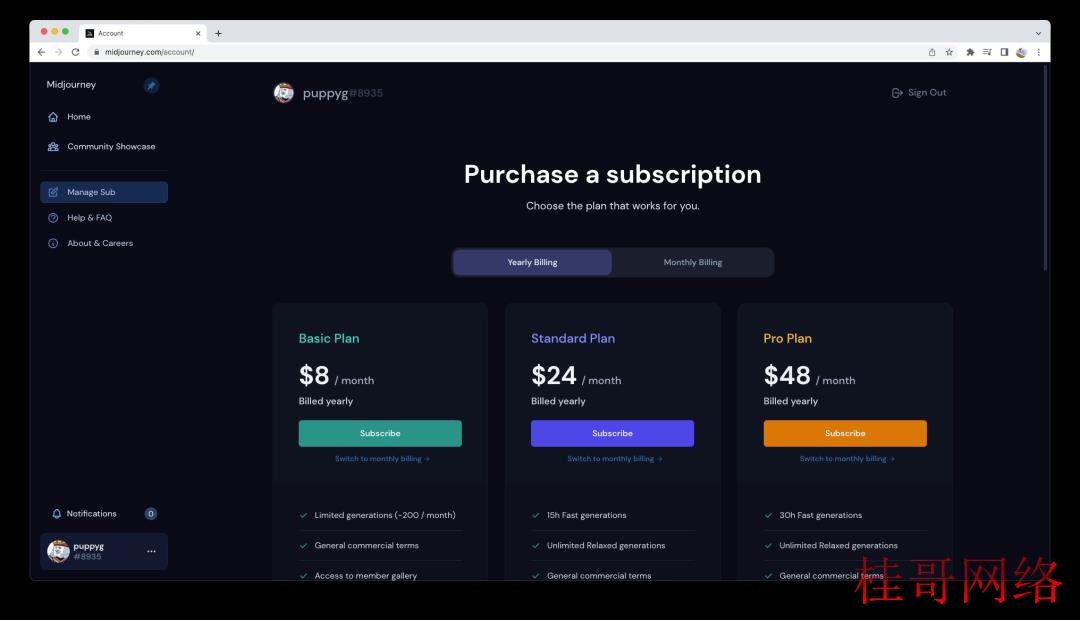
Task: Open Chrome's three-dot main menu
Action: point(1039,52)
